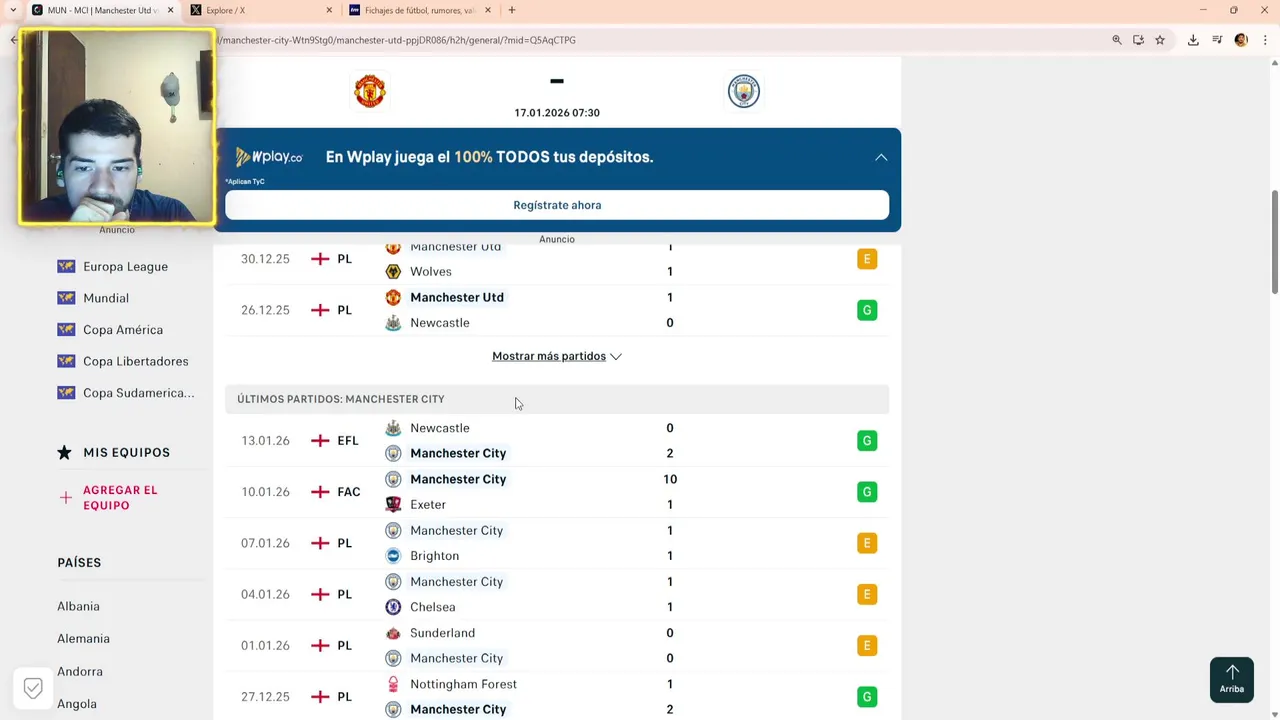Click the orange E badge for Brighton match
This screenshot has height=720, width=1280.
click(x=867, y=543)
